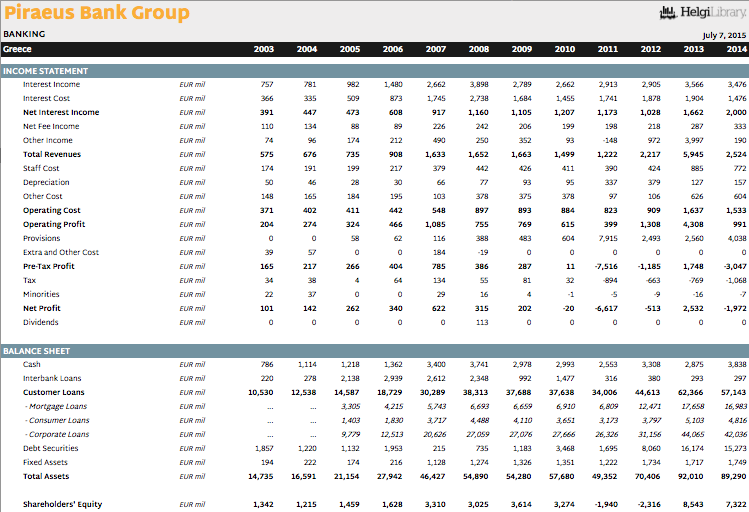Click EUR mil unit in Tax row
The height and width of the screenshot is (512, 749).
click(x=192, y=280)
